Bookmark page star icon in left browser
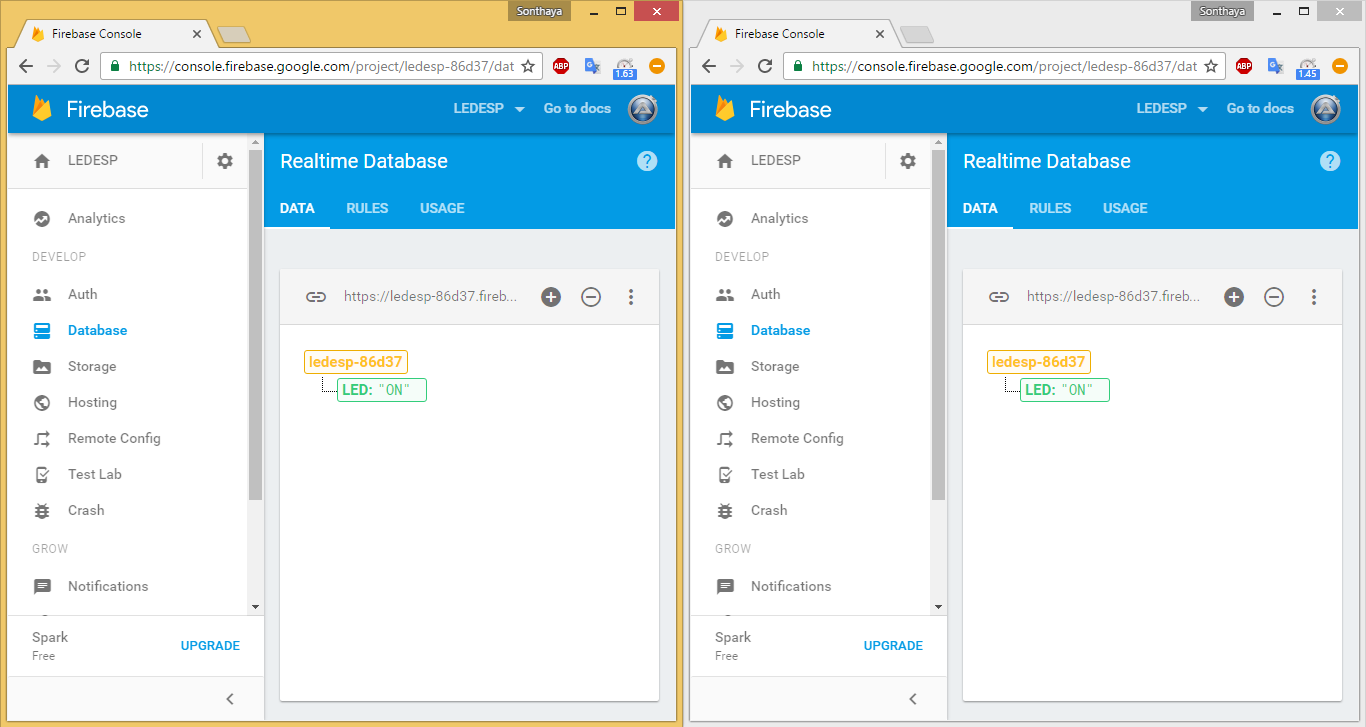1366x727 pixels. point(528,66)
